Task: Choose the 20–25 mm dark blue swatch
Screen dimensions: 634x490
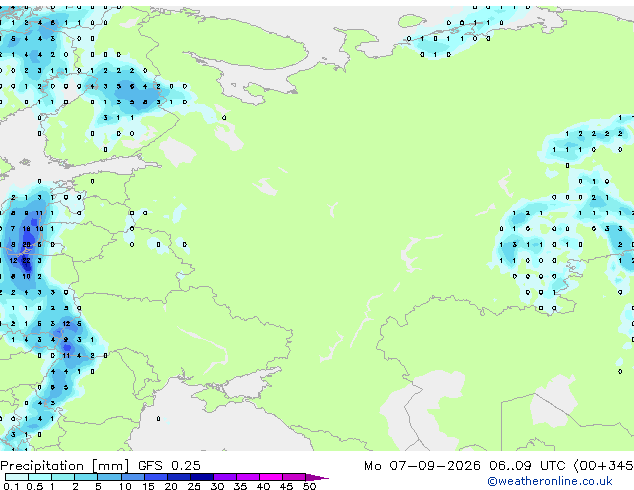Action: [178, 477]
